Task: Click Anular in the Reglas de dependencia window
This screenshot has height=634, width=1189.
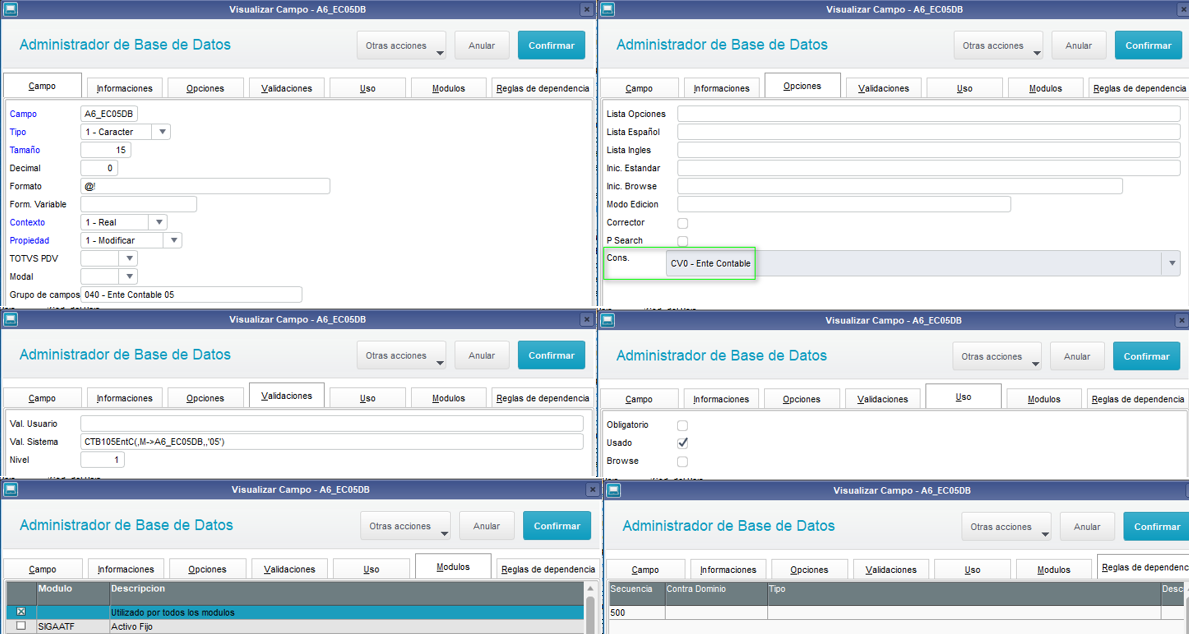Action: (x=1087, y=526)
